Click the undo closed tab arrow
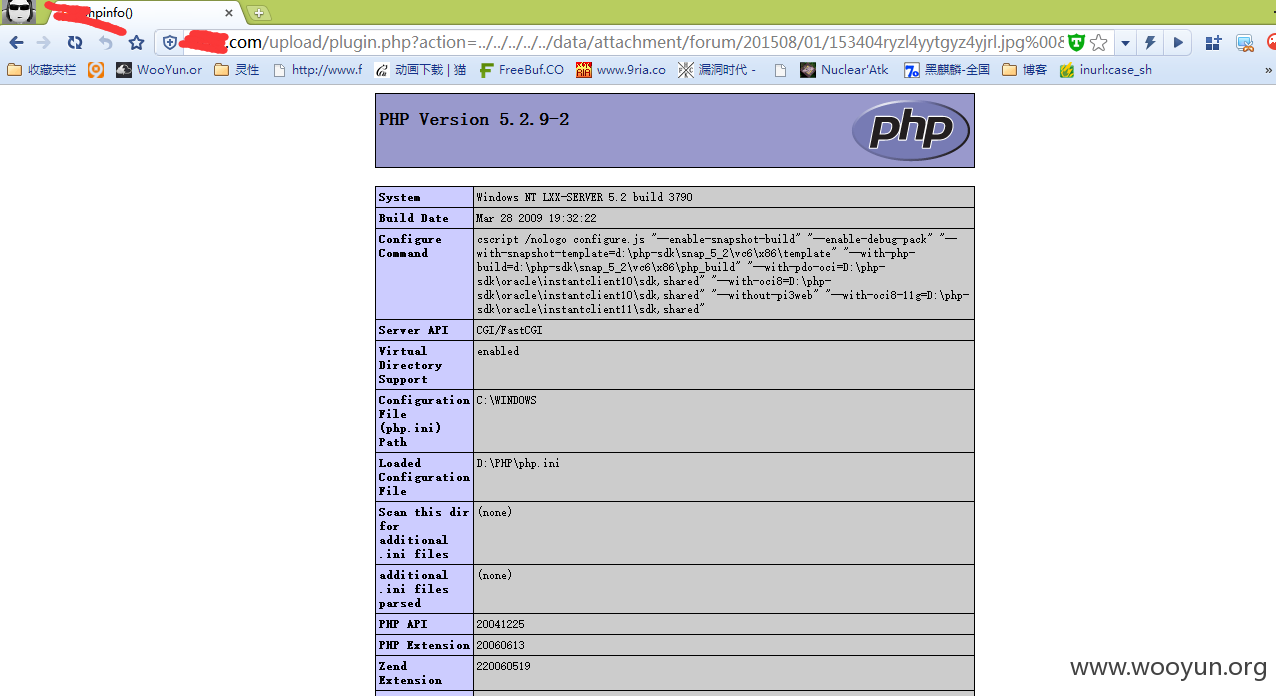1276x696 pixels. (105, 42)
